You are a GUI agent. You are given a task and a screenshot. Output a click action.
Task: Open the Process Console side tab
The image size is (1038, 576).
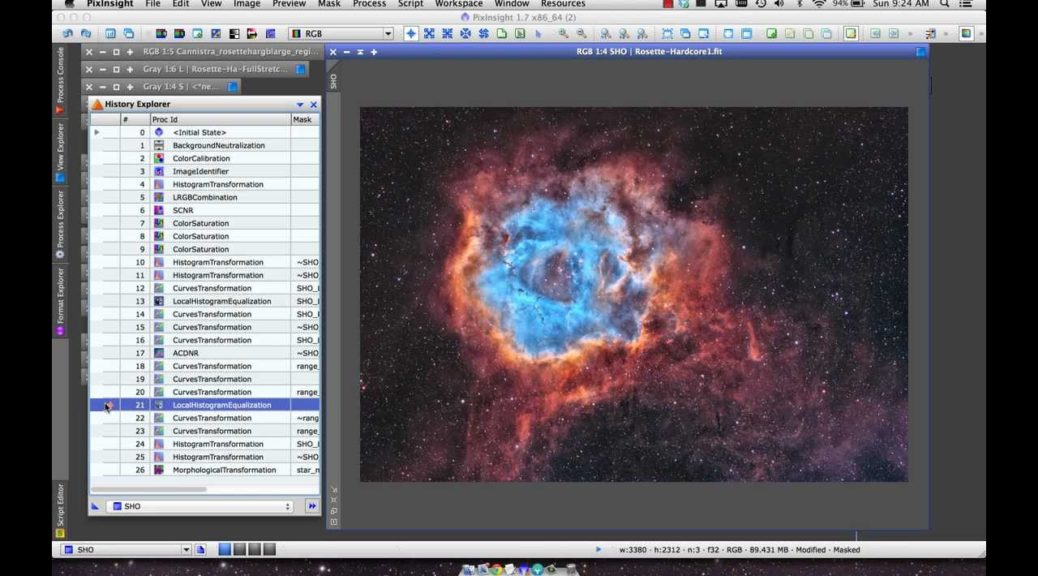pyautogui.click(x=60, y=80)
